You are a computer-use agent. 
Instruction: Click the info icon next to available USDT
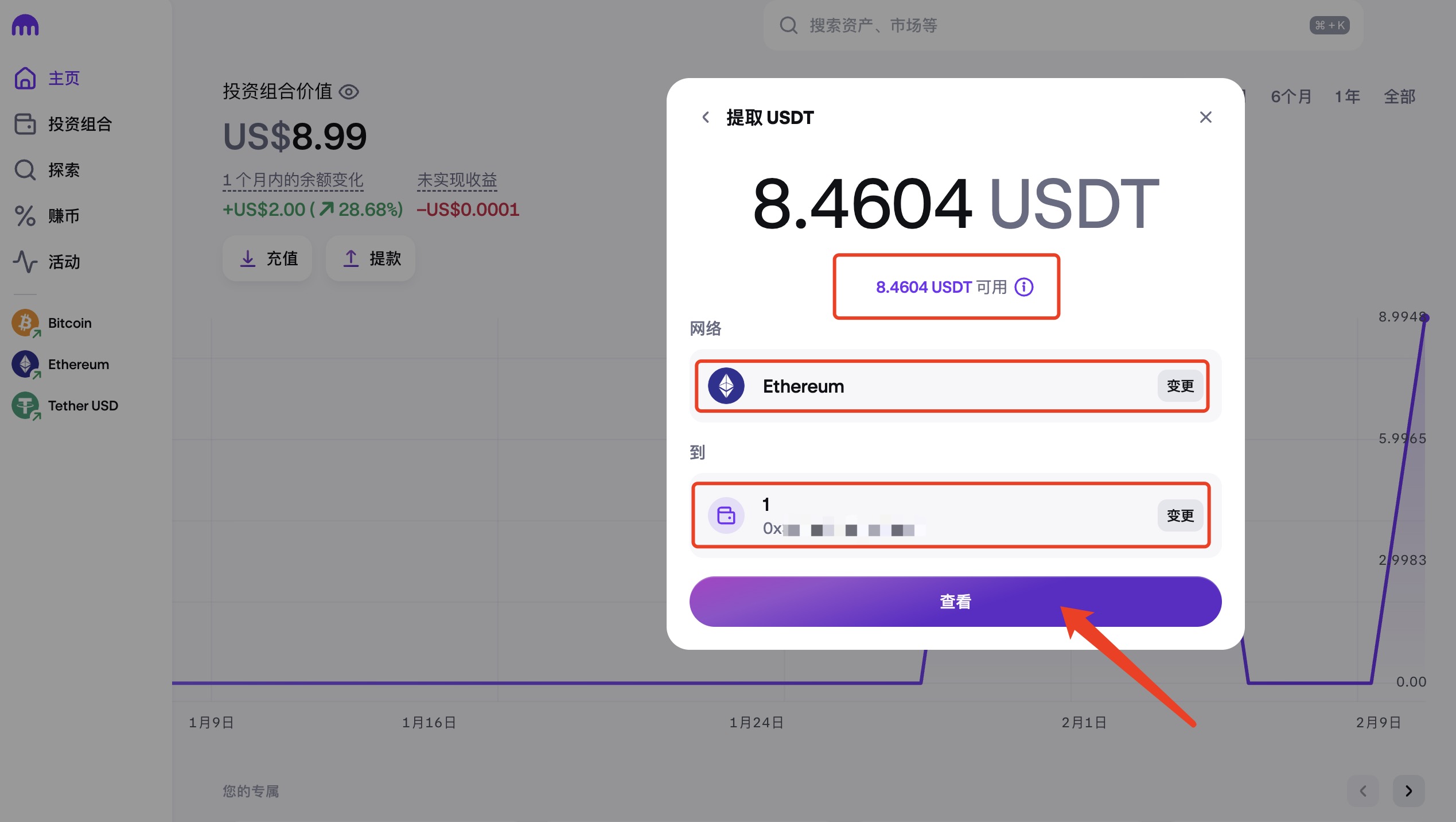1024,287
